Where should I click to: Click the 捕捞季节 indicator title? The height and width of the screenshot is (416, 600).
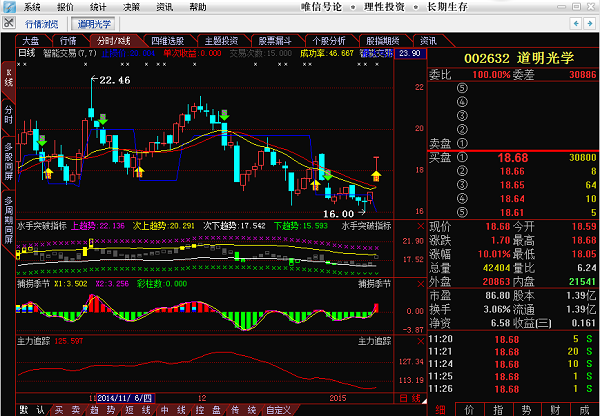tap(35, 283)
